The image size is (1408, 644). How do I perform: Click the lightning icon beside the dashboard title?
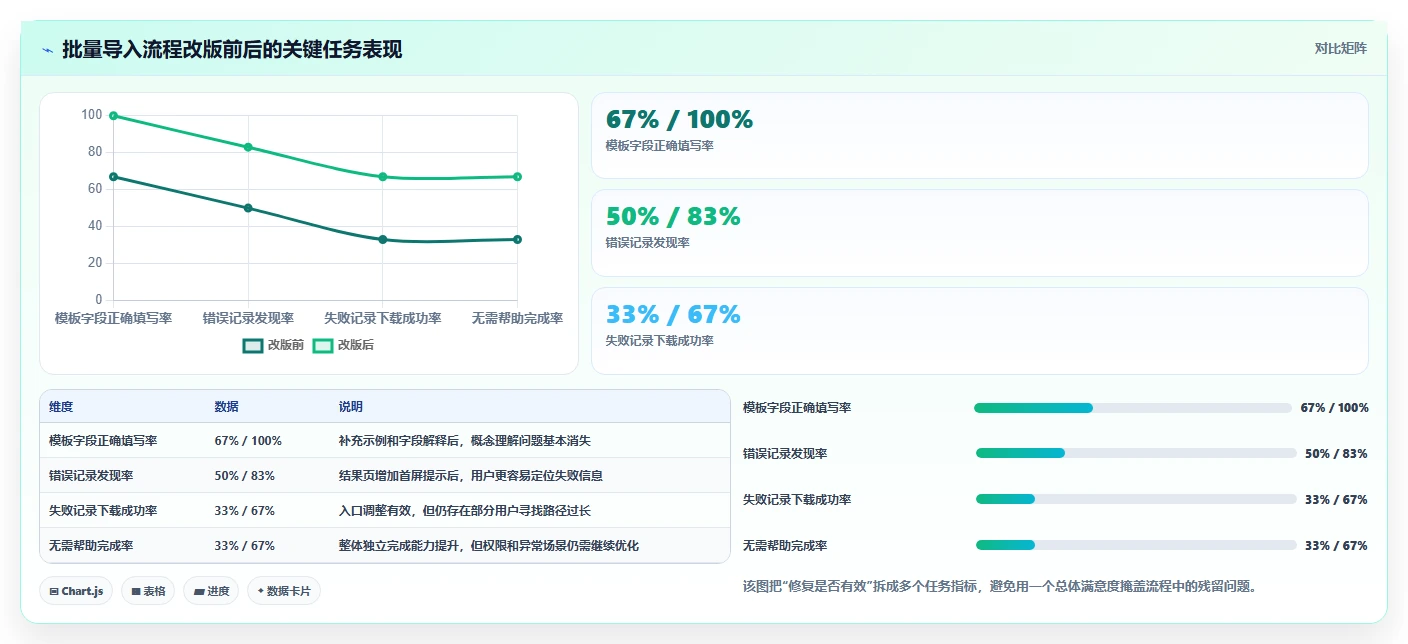(47, 49)
